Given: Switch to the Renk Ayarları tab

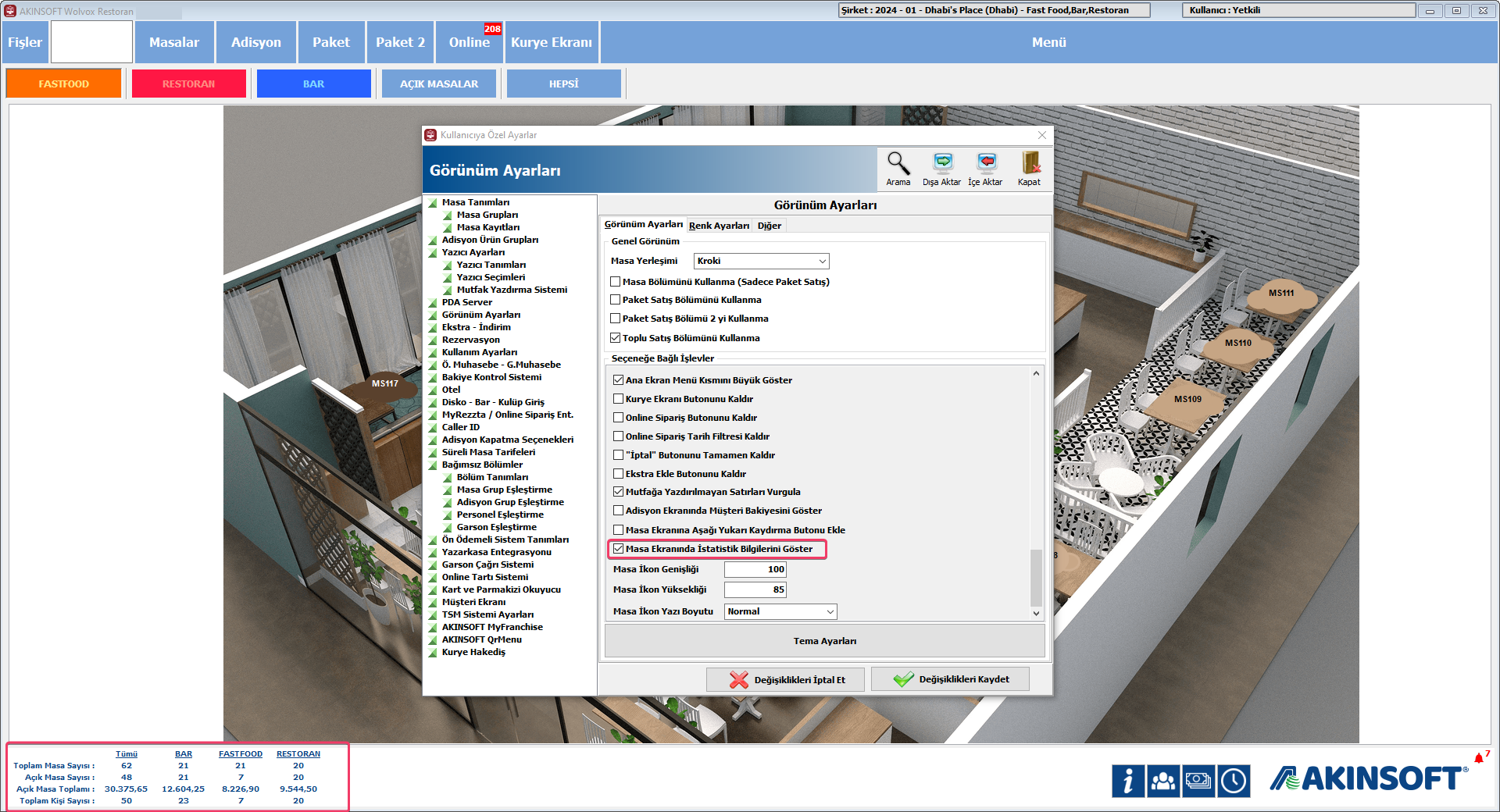Looking at the screenshot, I should pos(719,226).
